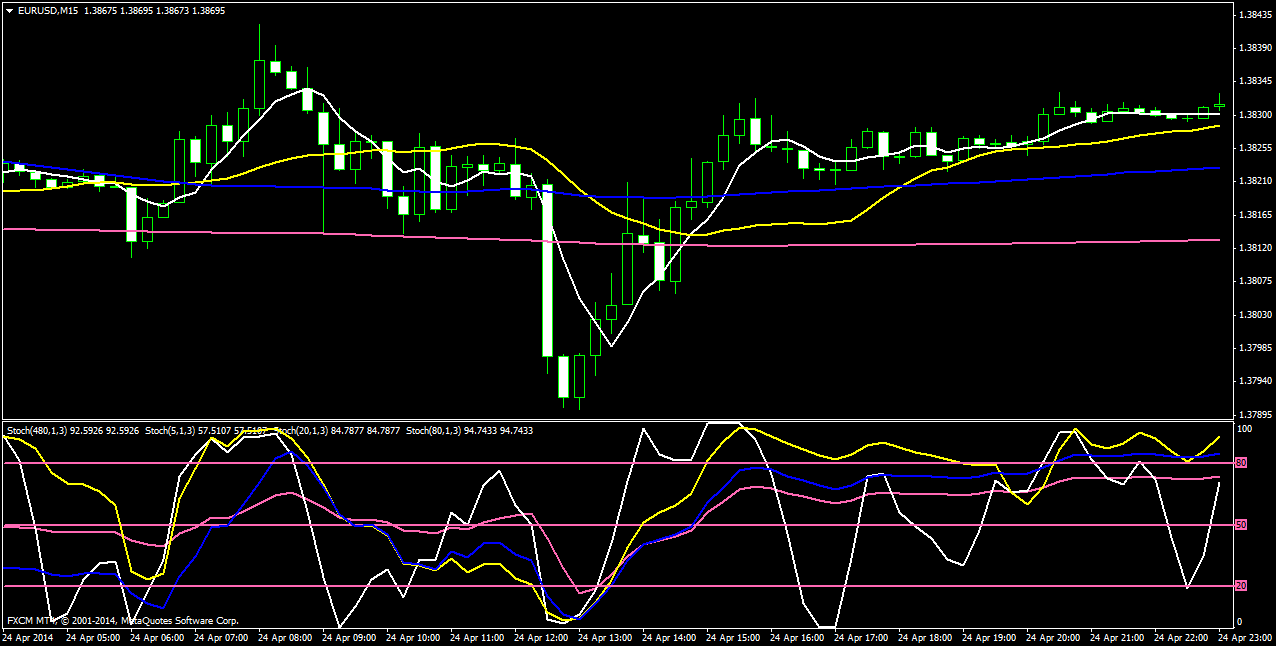Click the FXCM MetaQuotes copyright text

pos(122,621)
